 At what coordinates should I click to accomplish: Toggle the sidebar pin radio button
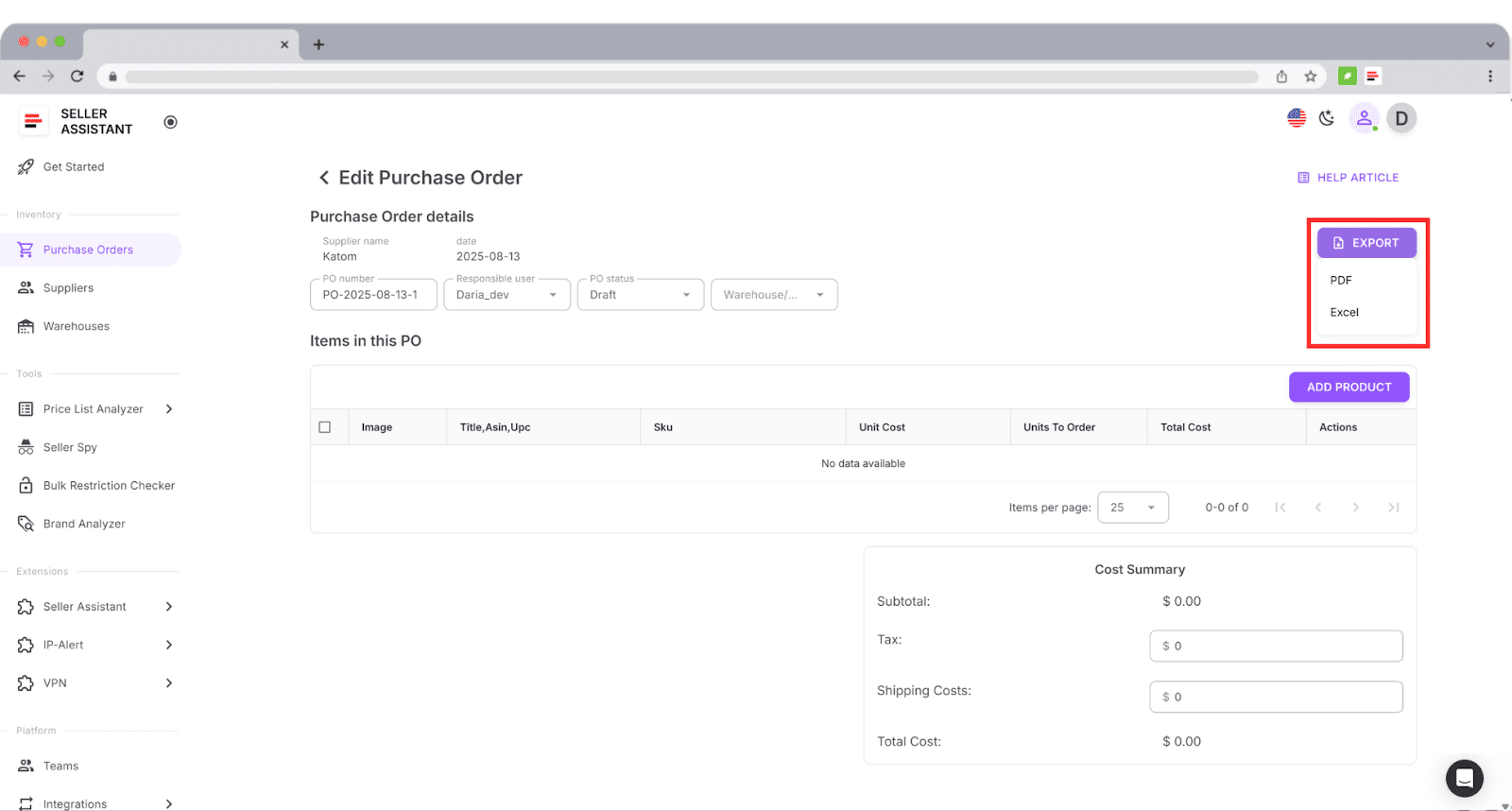[170, 122]
